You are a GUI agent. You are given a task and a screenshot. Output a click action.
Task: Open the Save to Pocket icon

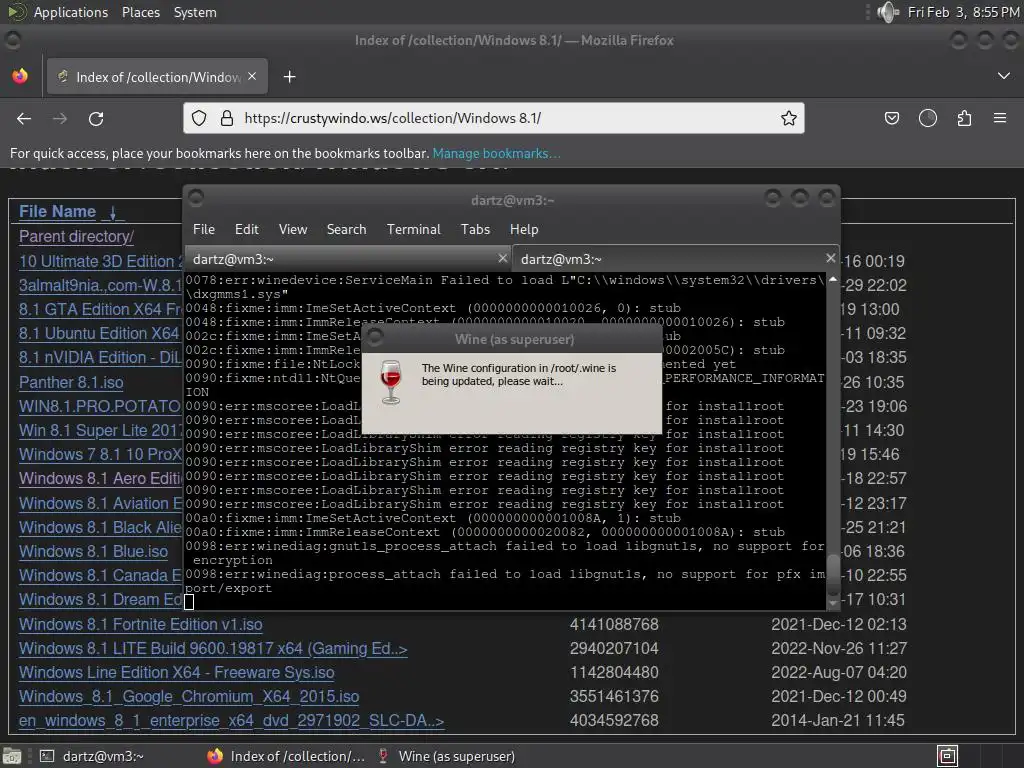point(891,118)
